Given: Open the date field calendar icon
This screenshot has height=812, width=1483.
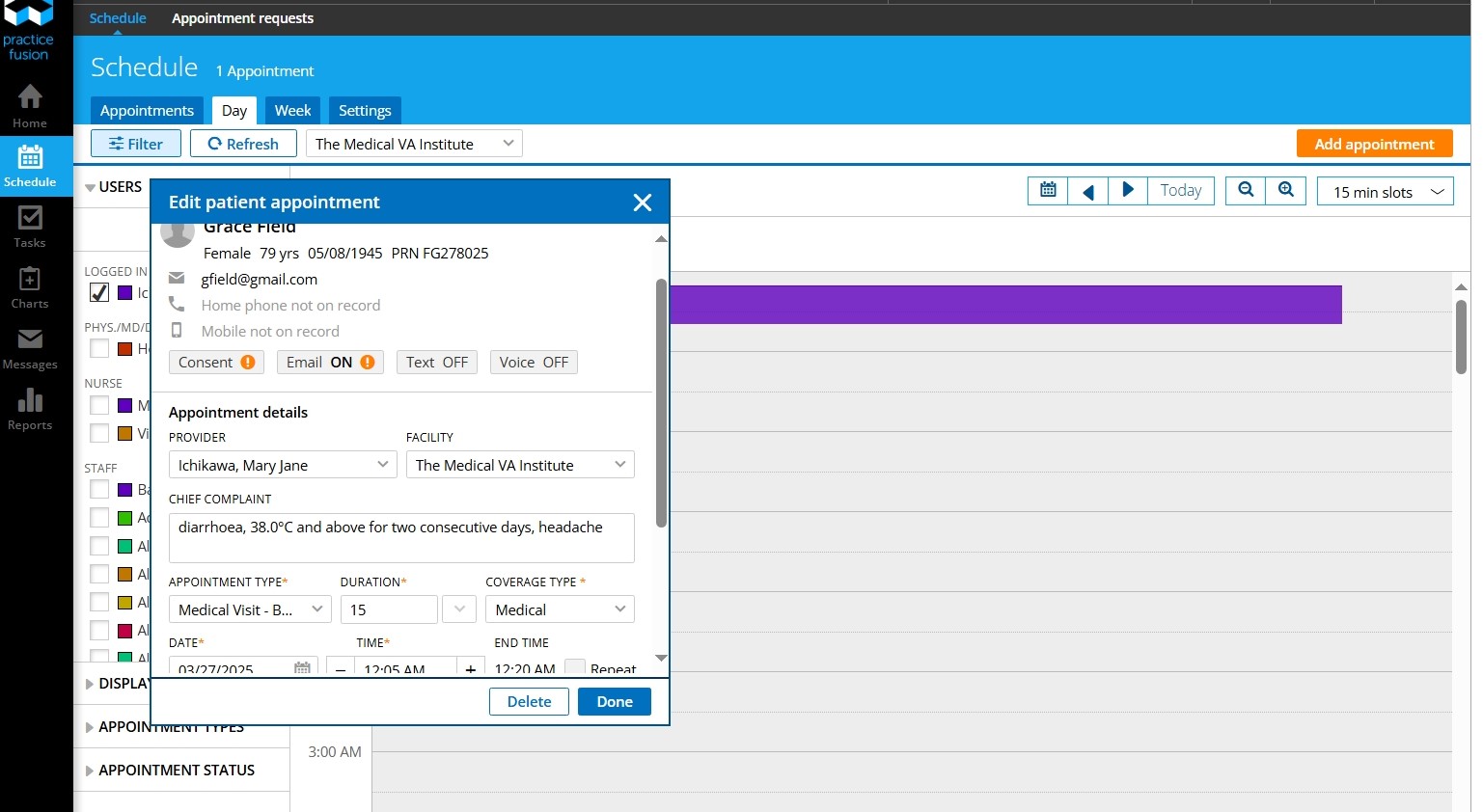Looking at the screenshot, I should point(303,667).
